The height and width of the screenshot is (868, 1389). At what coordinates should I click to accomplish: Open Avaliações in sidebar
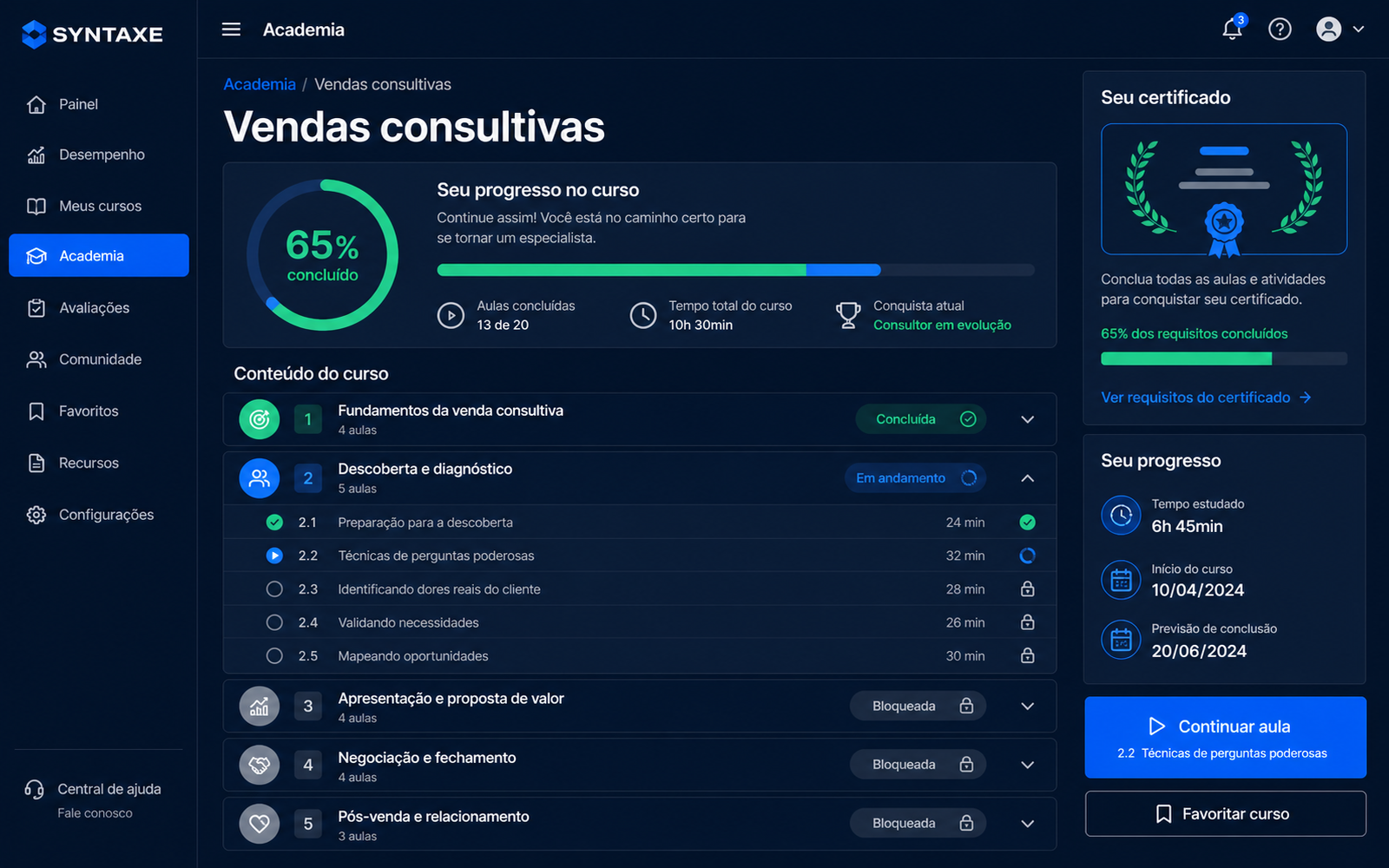[98, 308]
